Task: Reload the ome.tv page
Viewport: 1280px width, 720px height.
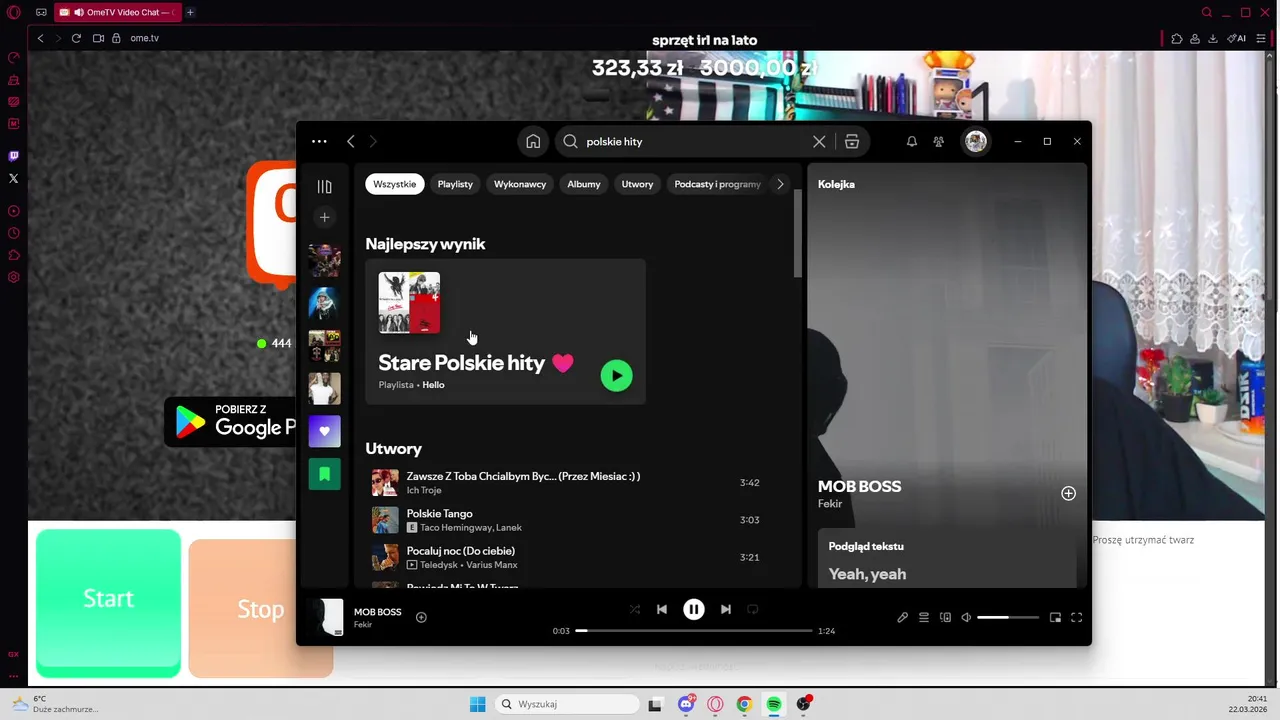Action: [76, 38]
